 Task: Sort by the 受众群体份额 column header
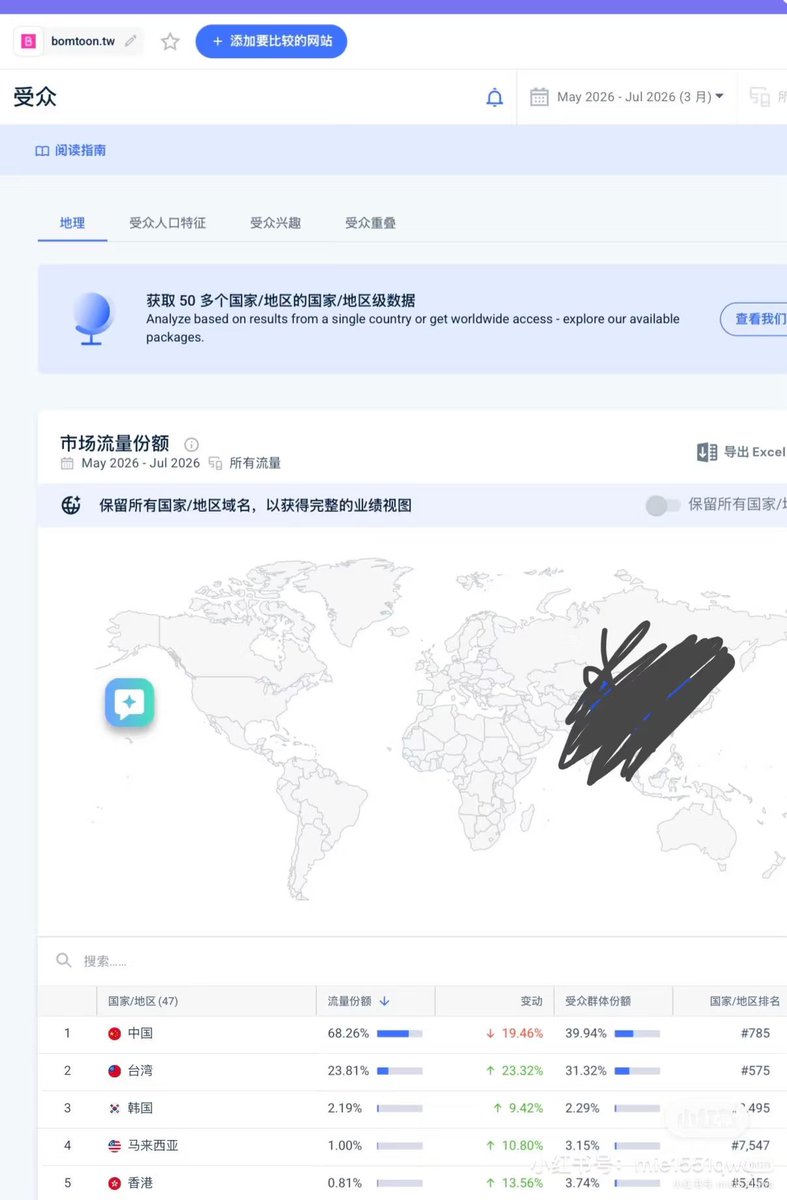(x=598, y=1001)
